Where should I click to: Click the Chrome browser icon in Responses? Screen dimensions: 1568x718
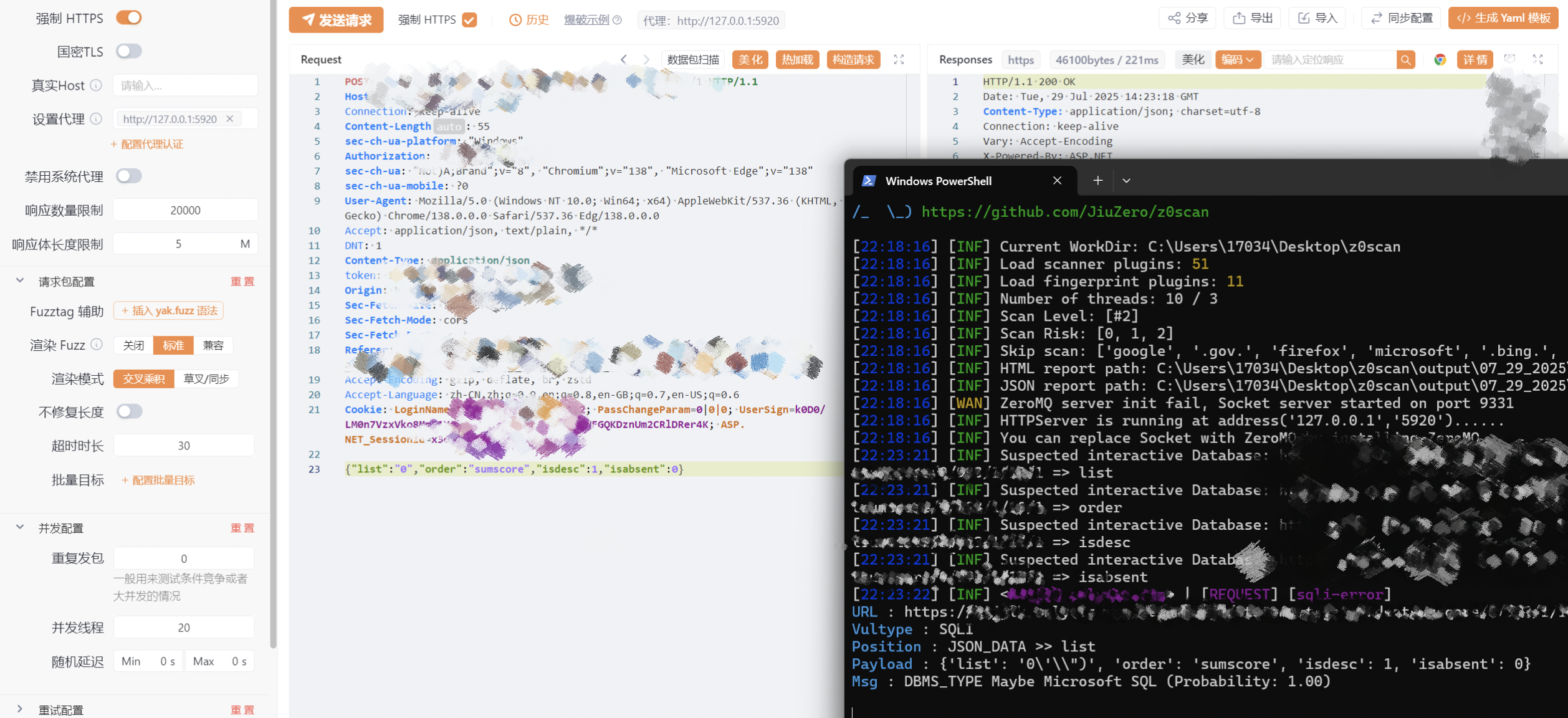click(x=1440, y=60)
